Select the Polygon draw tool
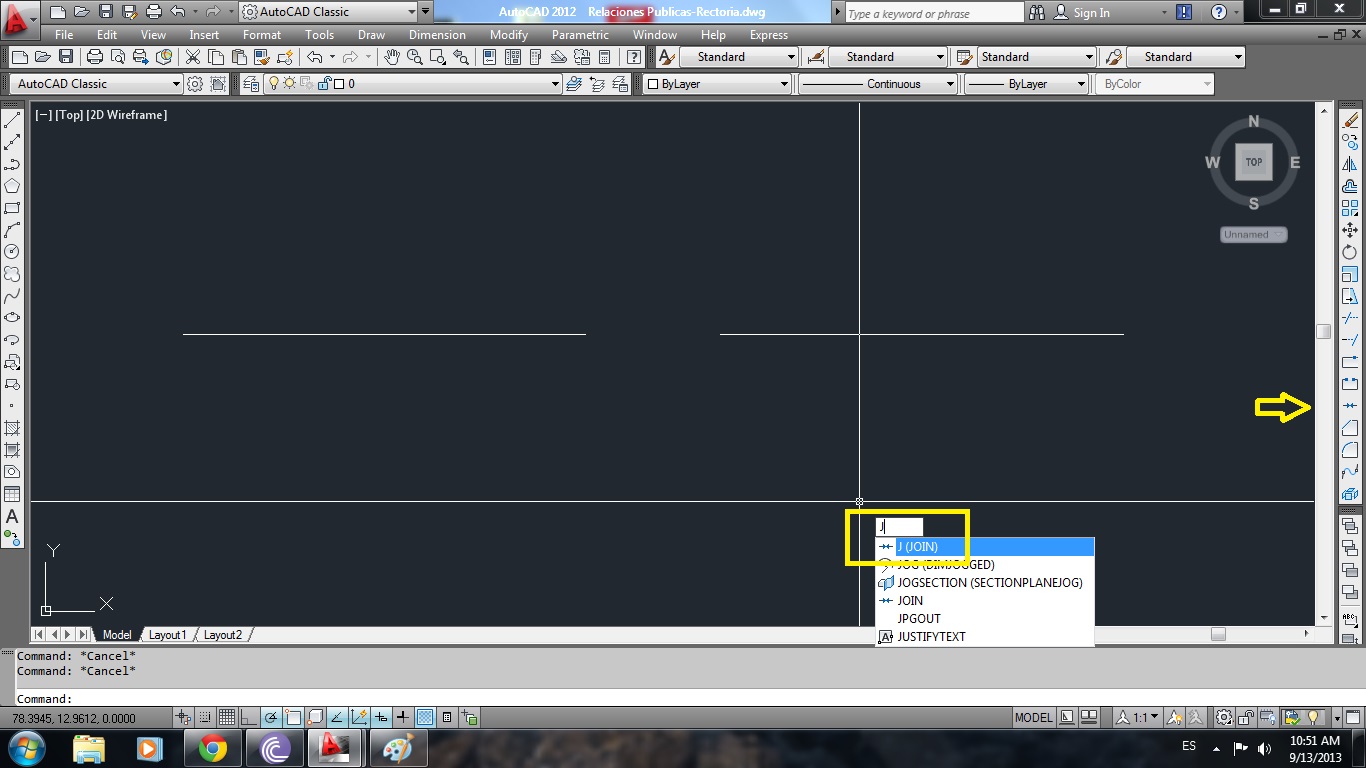 [x=12, y=186]
